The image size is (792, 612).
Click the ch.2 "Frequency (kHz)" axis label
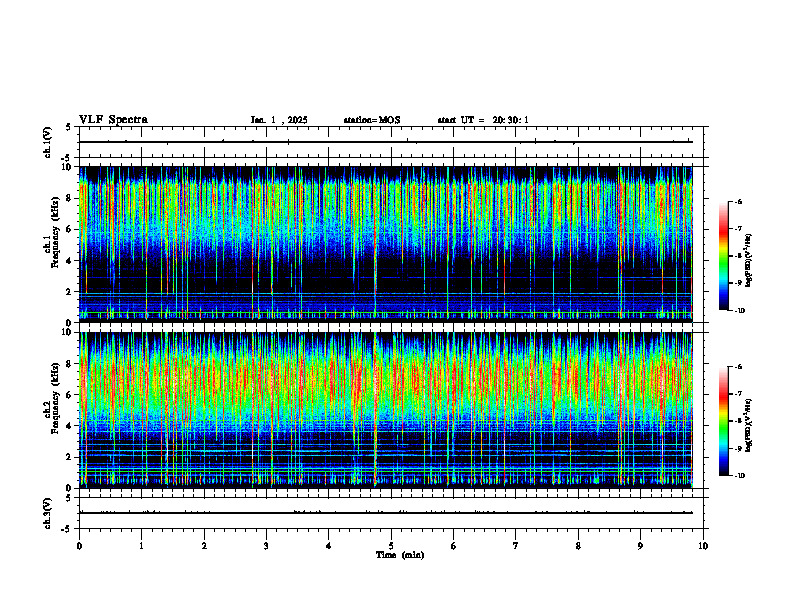55,396
